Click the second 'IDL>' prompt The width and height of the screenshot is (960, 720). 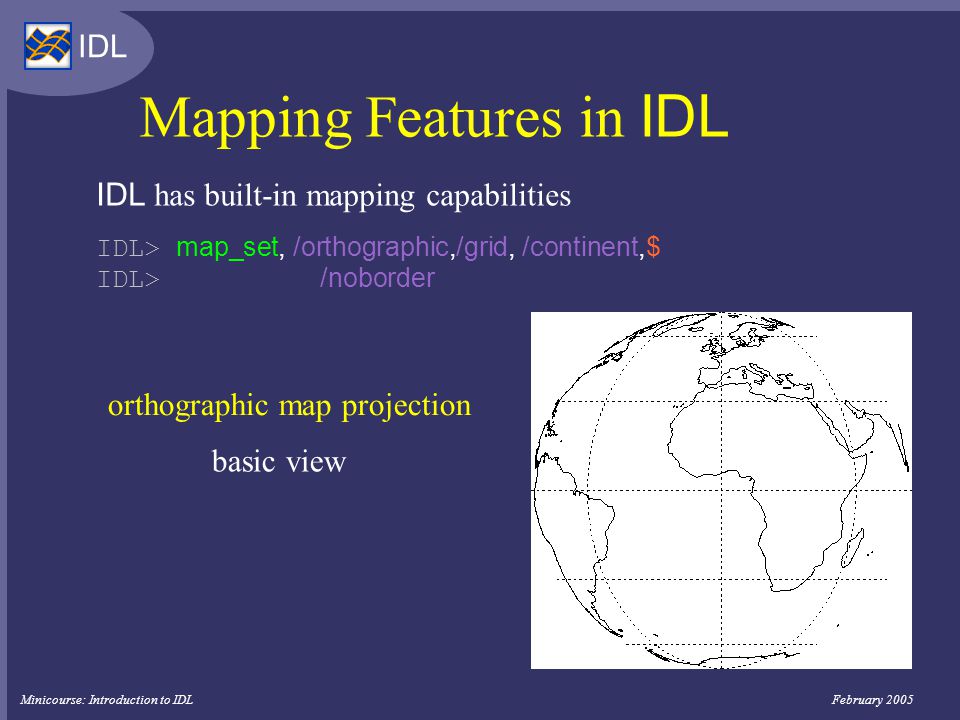(x=129, y=279)
